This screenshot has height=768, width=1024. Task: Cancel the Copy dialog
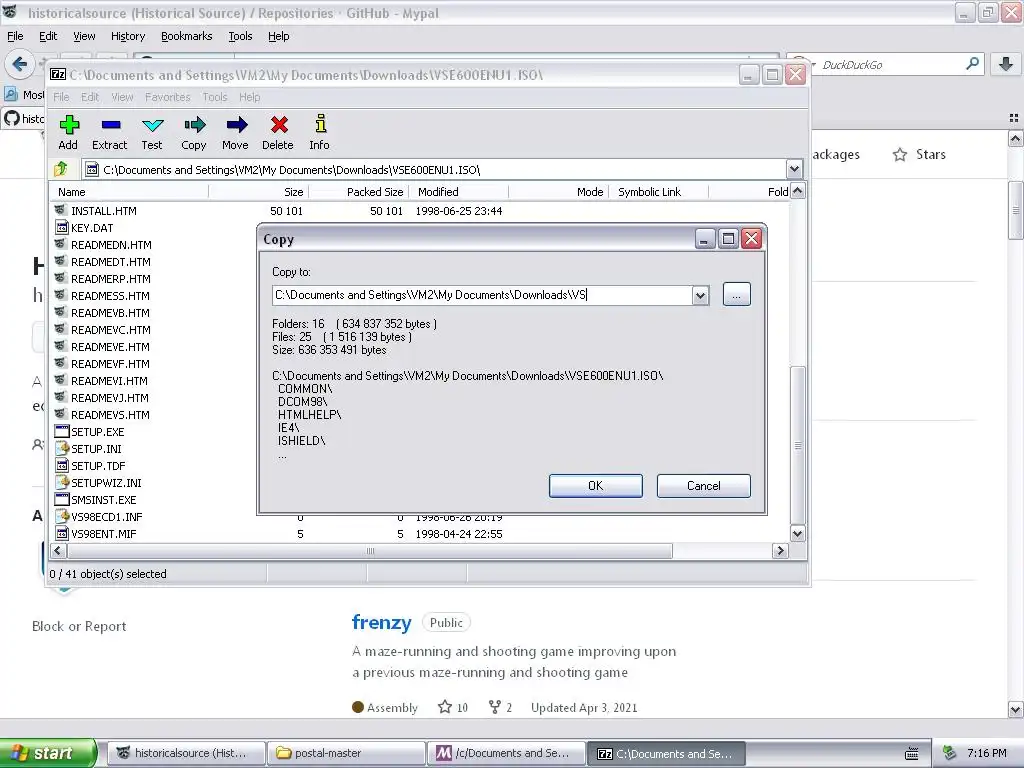click(703, 486)
